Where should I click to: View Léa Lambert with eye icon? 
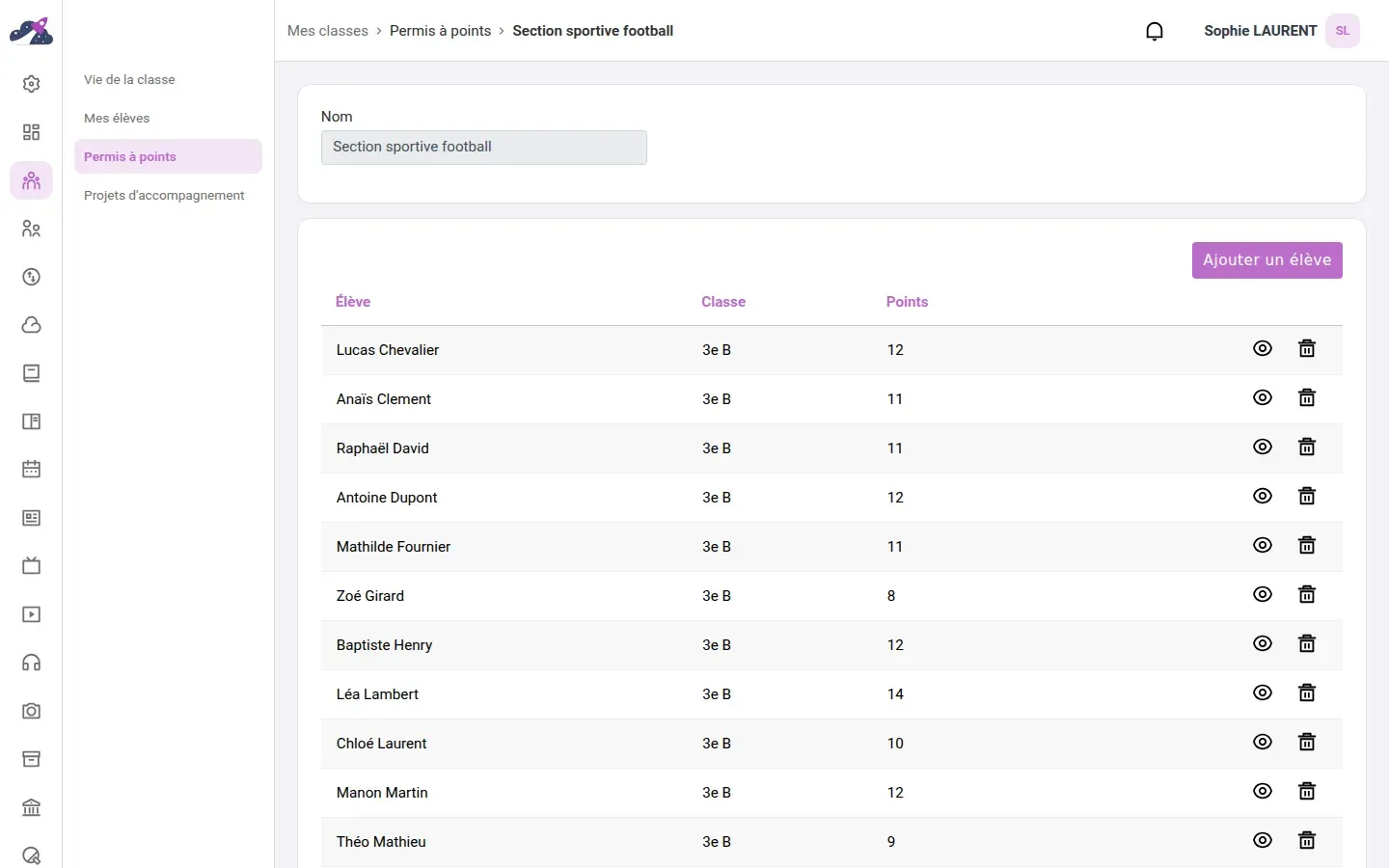(x=1263, y=693)
